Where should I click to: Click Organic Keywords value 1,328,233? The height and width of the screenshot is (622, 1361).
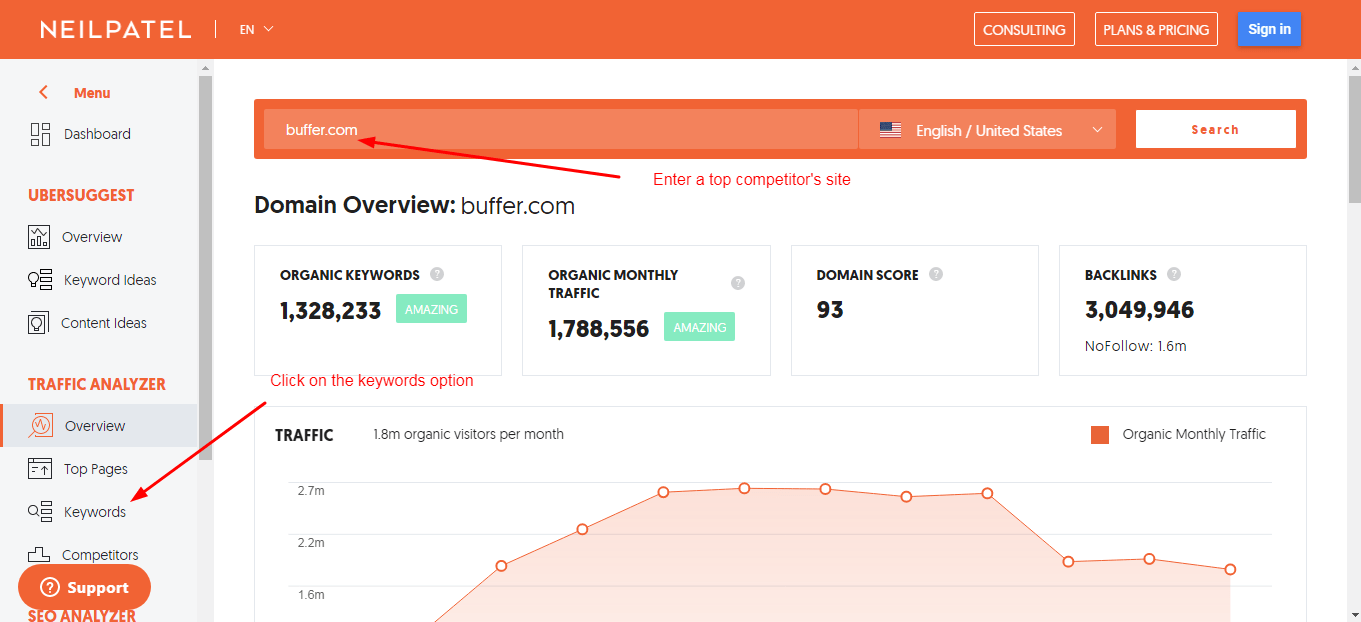[x=331, y=311]
